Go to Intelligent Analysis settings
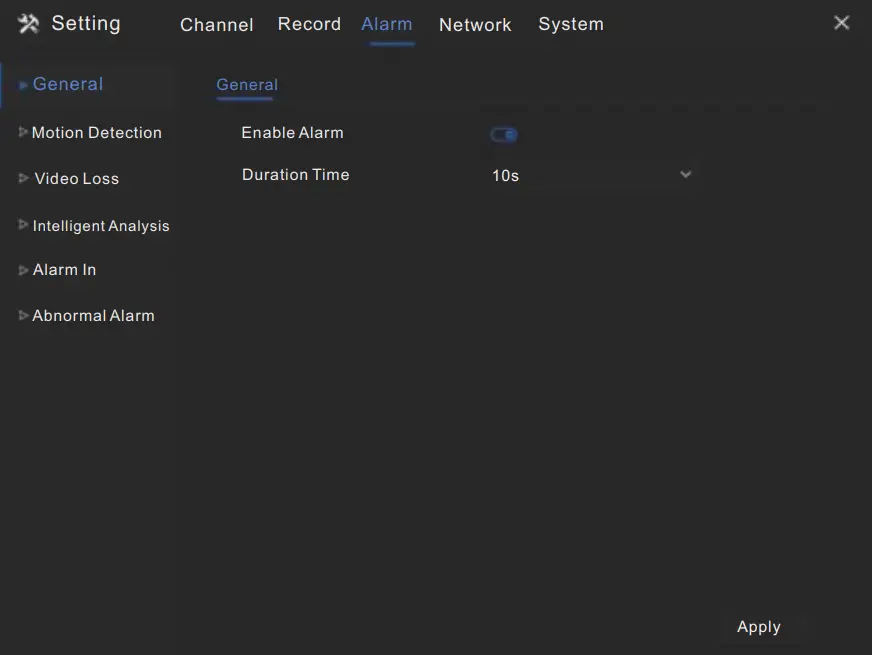Image resolution: width=872 pixels, height=655 pixels. click(x=101, y=226)
